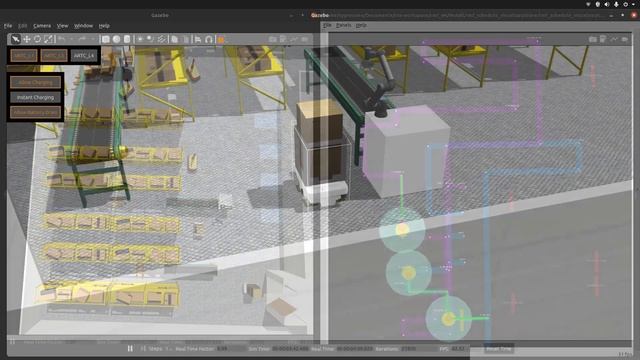Pause the simulation
This screenshot has height=360, width=640.
(x=130, y=349)
